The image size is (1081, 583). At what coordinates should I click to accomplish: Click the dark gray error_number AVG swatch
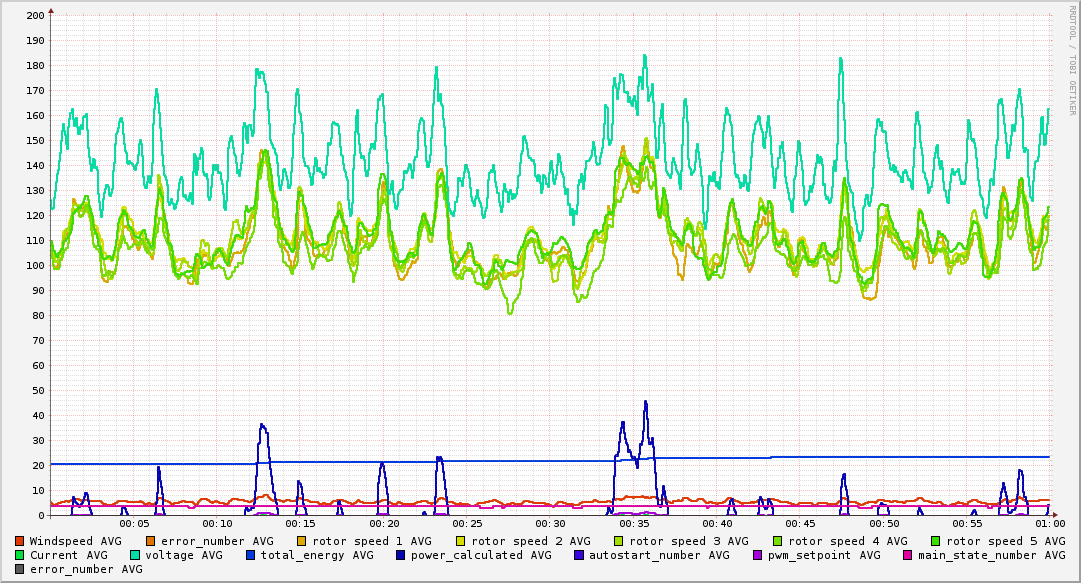(x=19, y=570)
